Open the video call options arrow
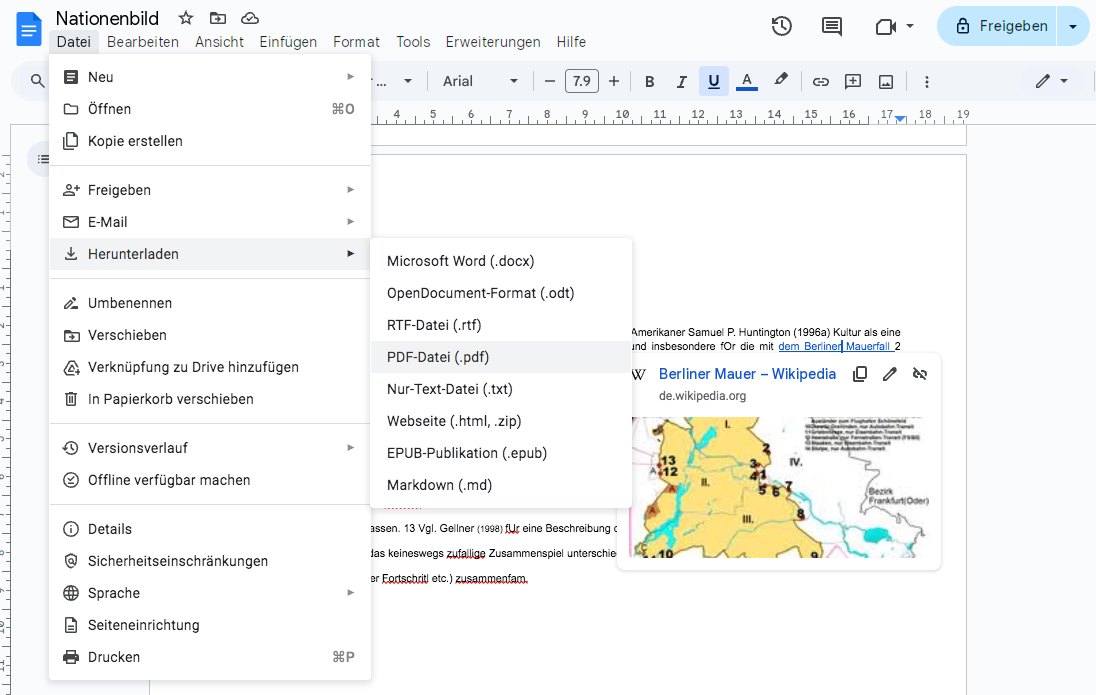 [x=909, y=27]
